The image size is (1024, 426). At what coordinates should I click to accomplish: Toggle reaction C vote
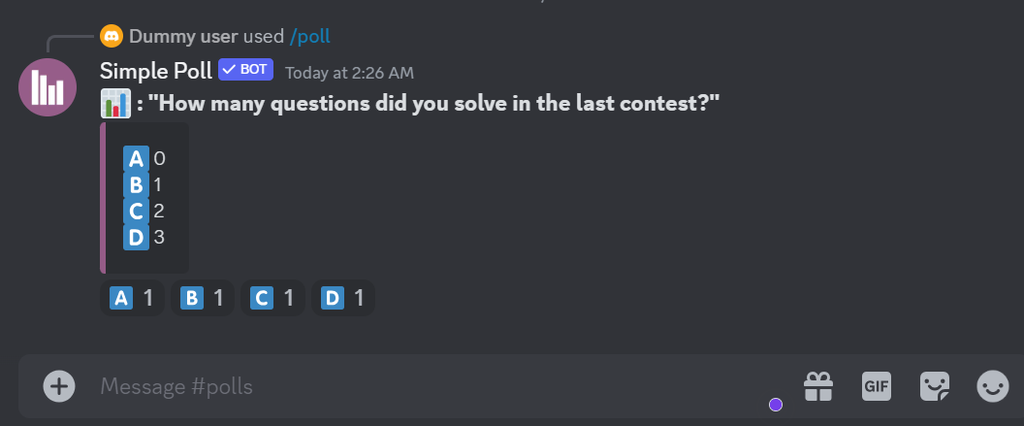point(273,298)
